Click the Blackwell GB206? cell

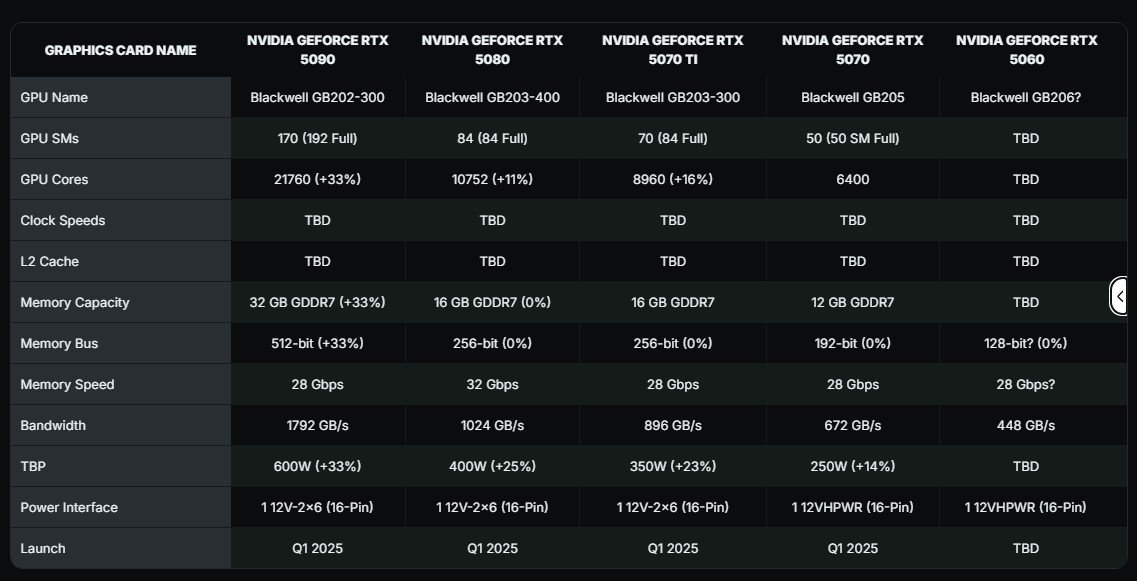(x=1027, y=97)
